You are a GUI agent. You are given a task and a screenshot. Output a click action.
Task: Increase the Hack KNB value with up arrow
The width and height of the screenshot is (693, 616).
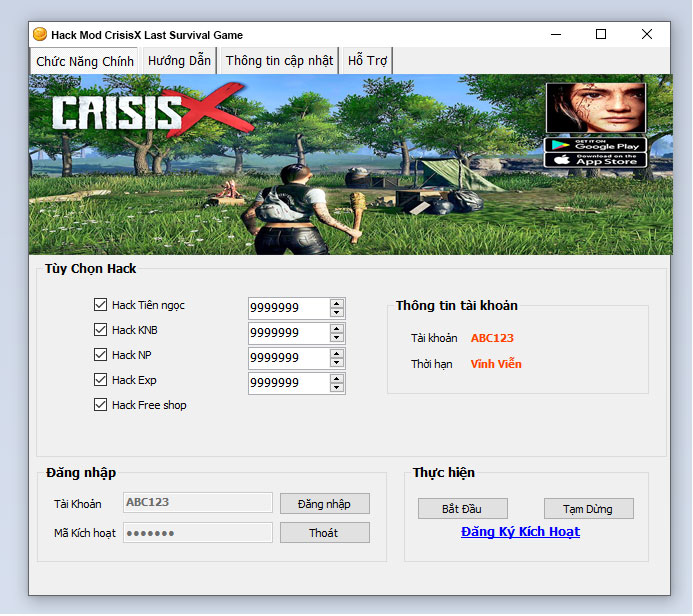click(337, 328)
